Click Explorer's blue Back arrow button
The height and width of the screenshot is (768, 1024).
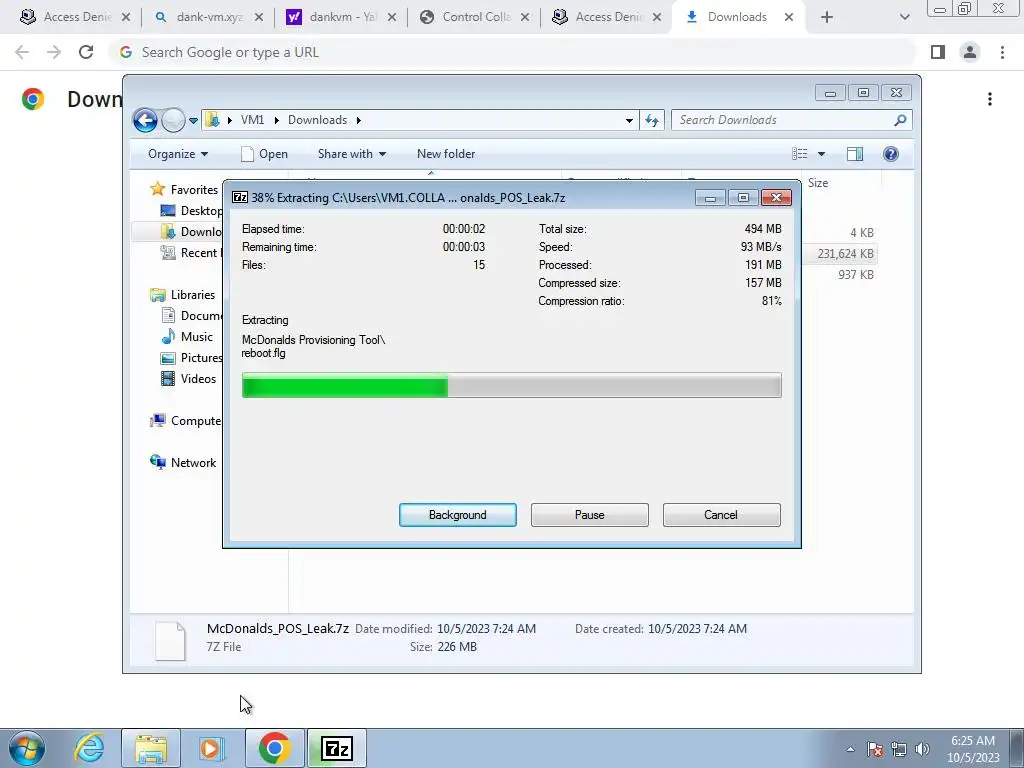pyautogui.click(x=145, y=120)
